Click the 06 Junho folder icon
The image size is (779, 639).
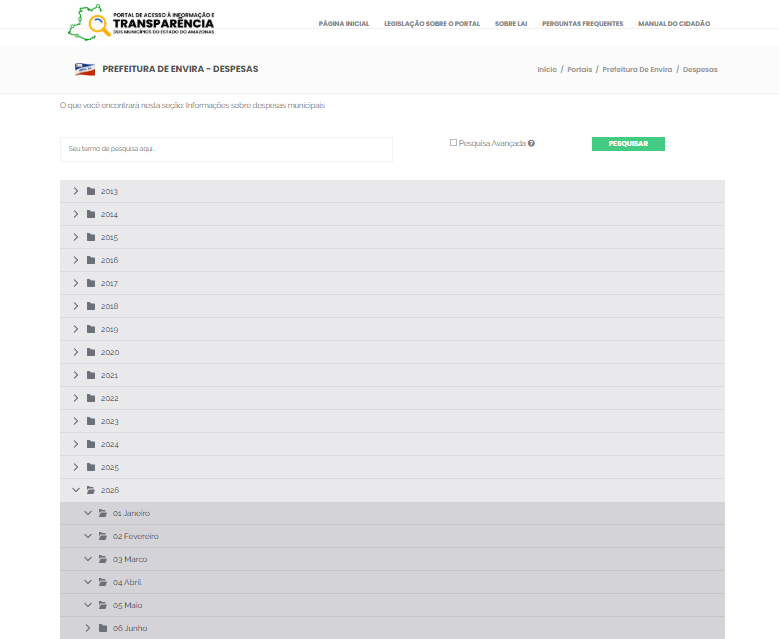(x=103, y=628)
